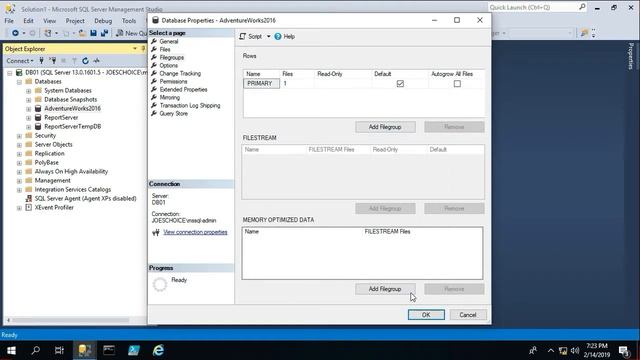Expand the AdventureWorks2016 database node
Screen dimensions: 640x360
pos(29,109)
